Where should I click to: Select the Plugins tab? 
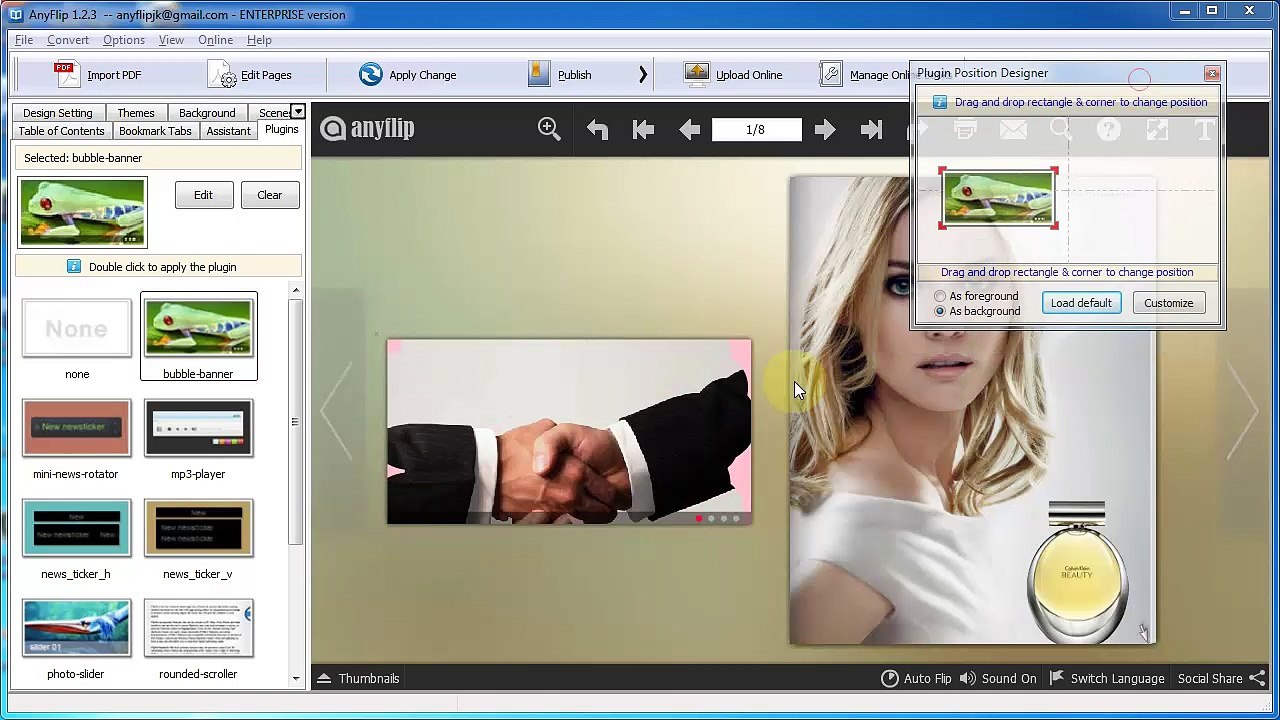282,130
